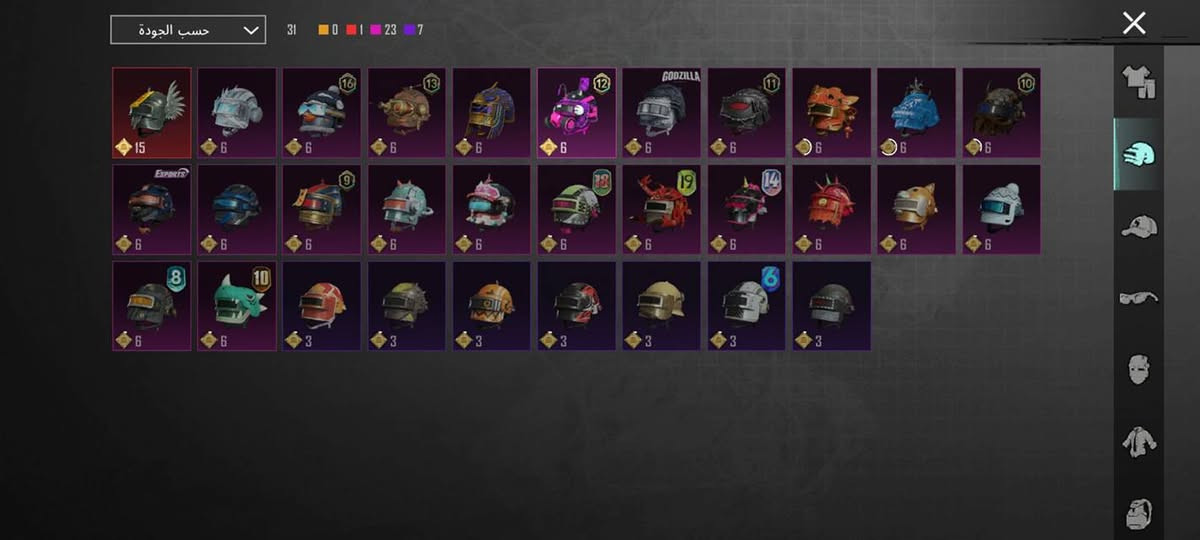Select the helmet category icon

[1138, 154]
